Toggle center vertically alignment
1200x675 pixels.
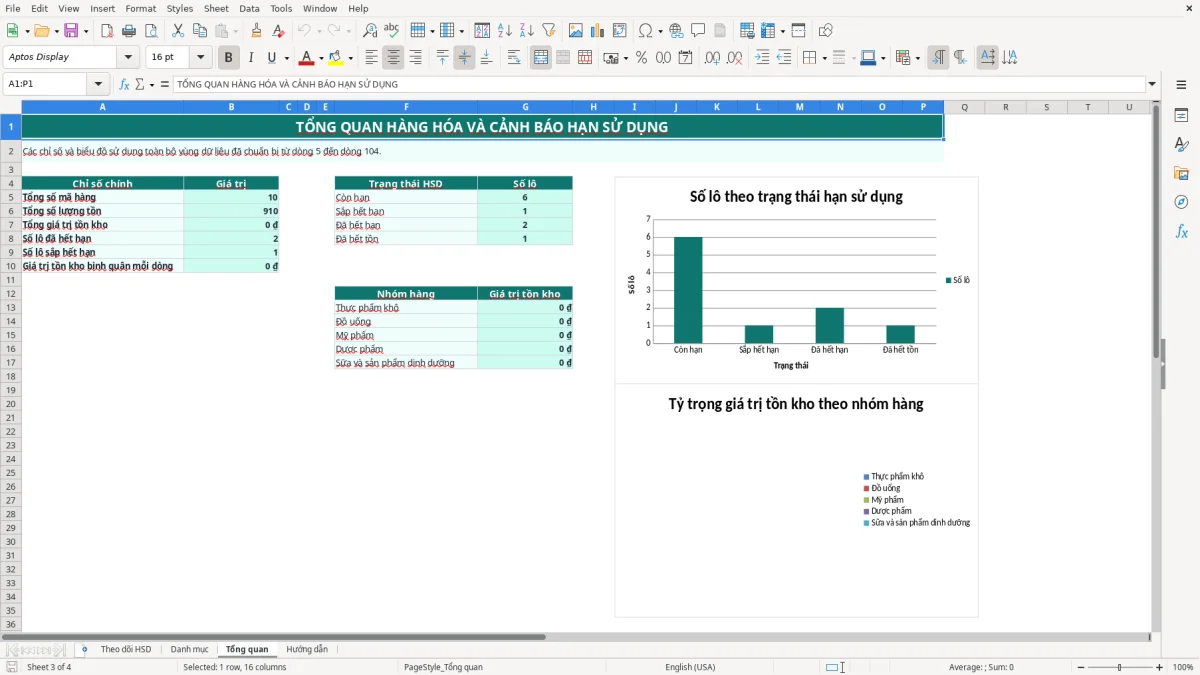(464, 58)
